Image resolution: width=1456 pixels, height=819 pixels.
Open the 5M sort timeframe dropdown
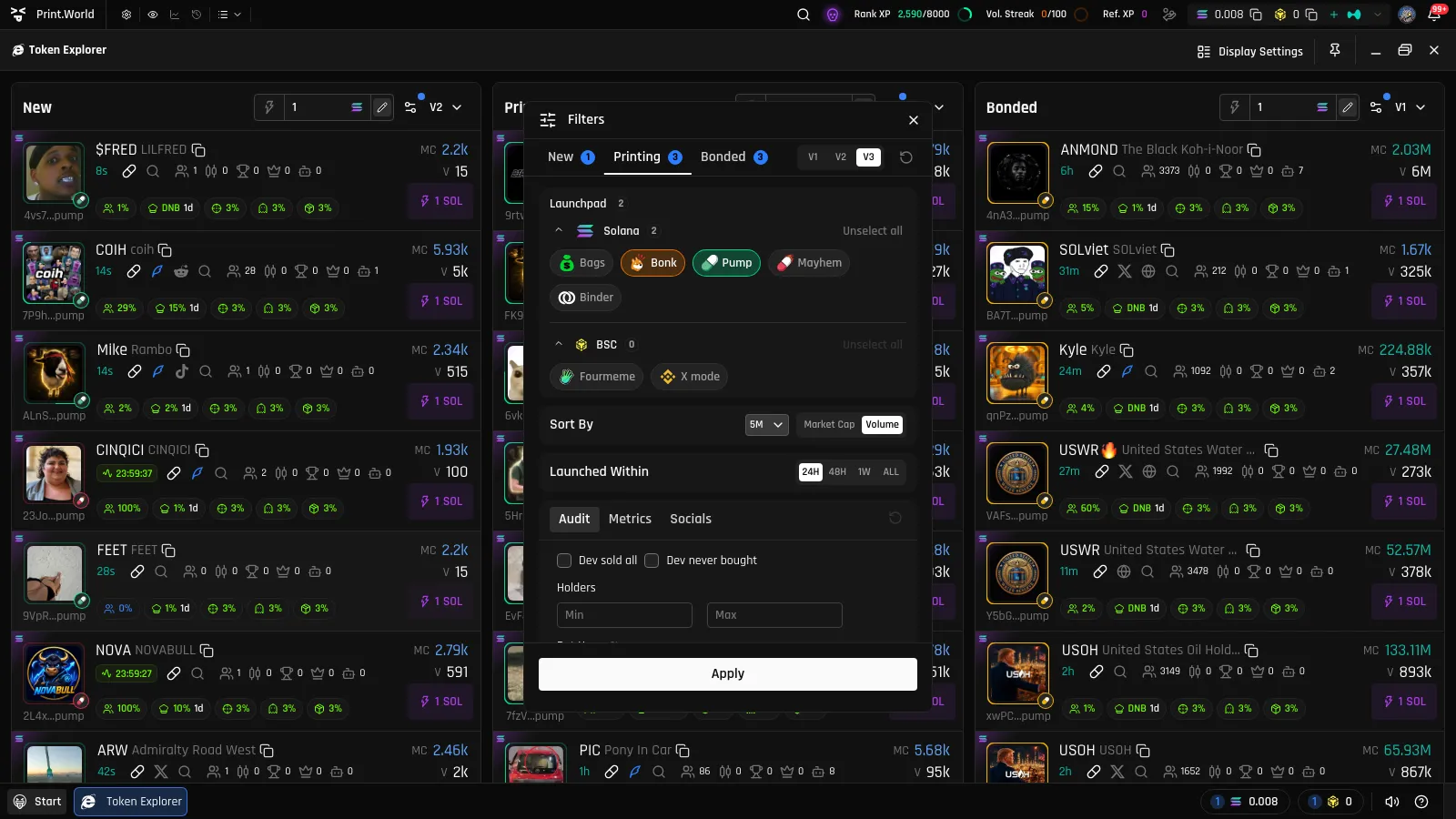[x=766, y=424]
